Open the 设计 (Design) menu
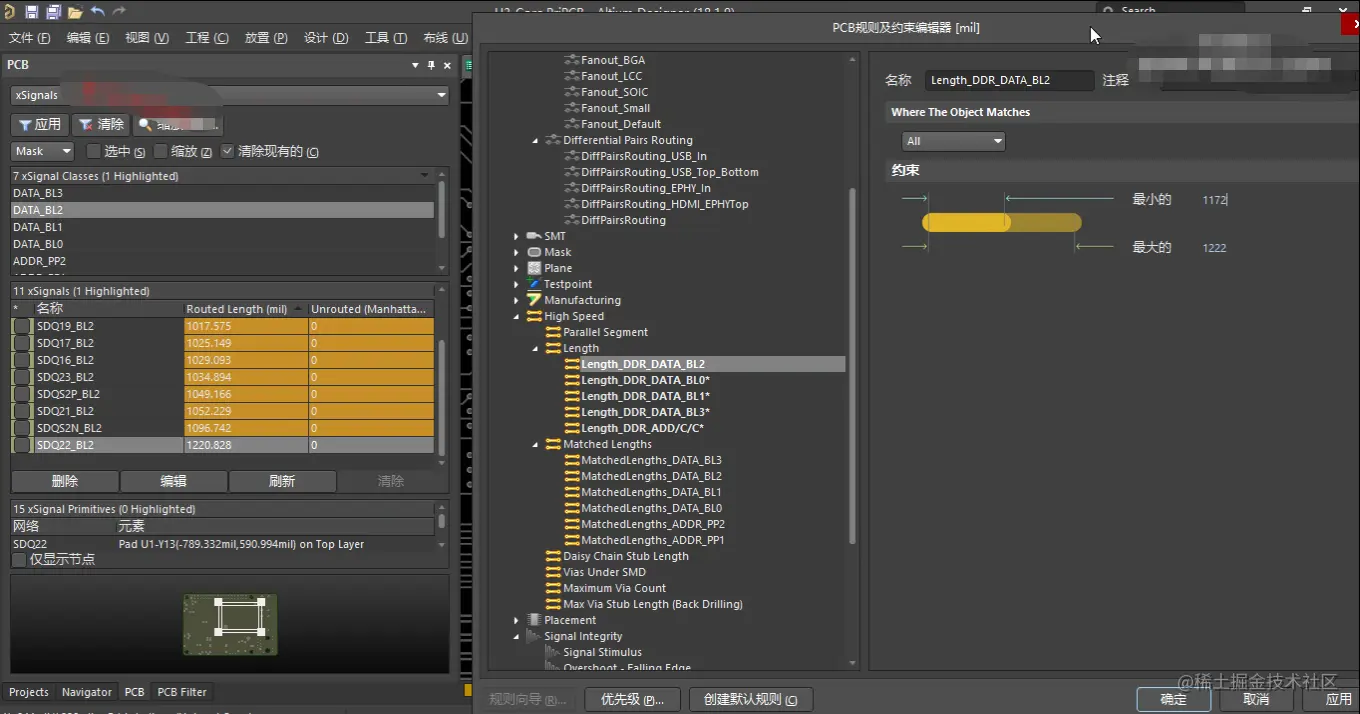The width and height of the screenshot is (1360, 714). pyautogui.click(x=326, y=38)
